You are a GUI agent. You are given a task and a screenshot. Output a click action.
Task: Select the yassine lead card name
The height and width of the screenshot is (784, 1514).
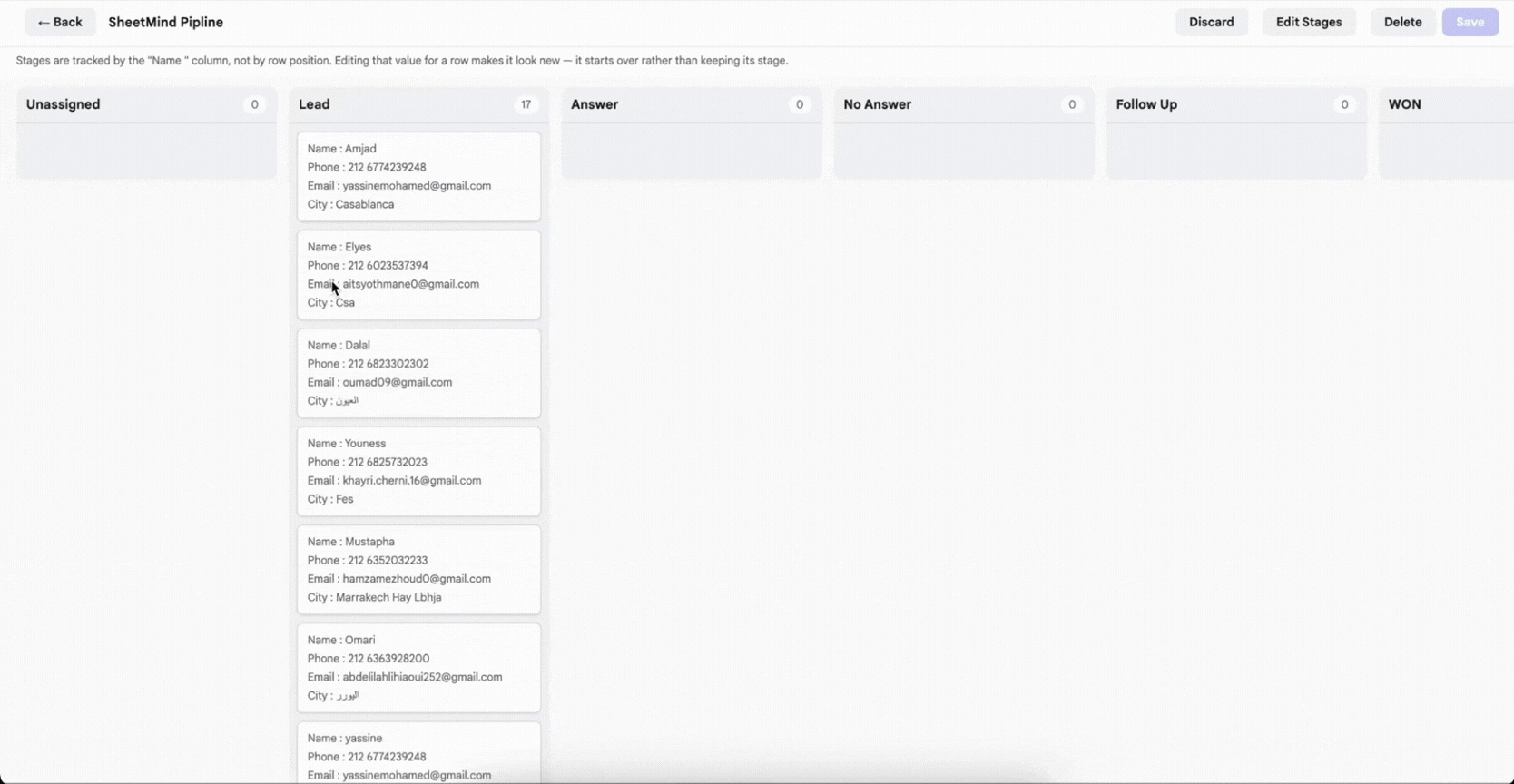pyautogui.click(x=344, y=739)
